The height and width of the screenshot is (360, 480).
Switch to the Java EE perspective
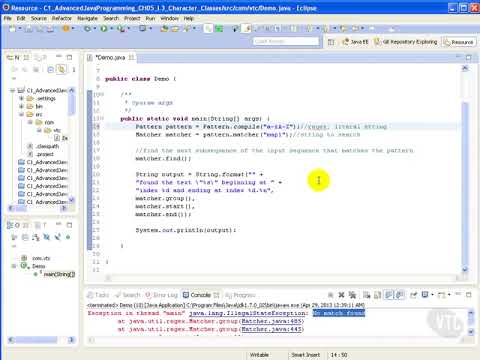355,42
